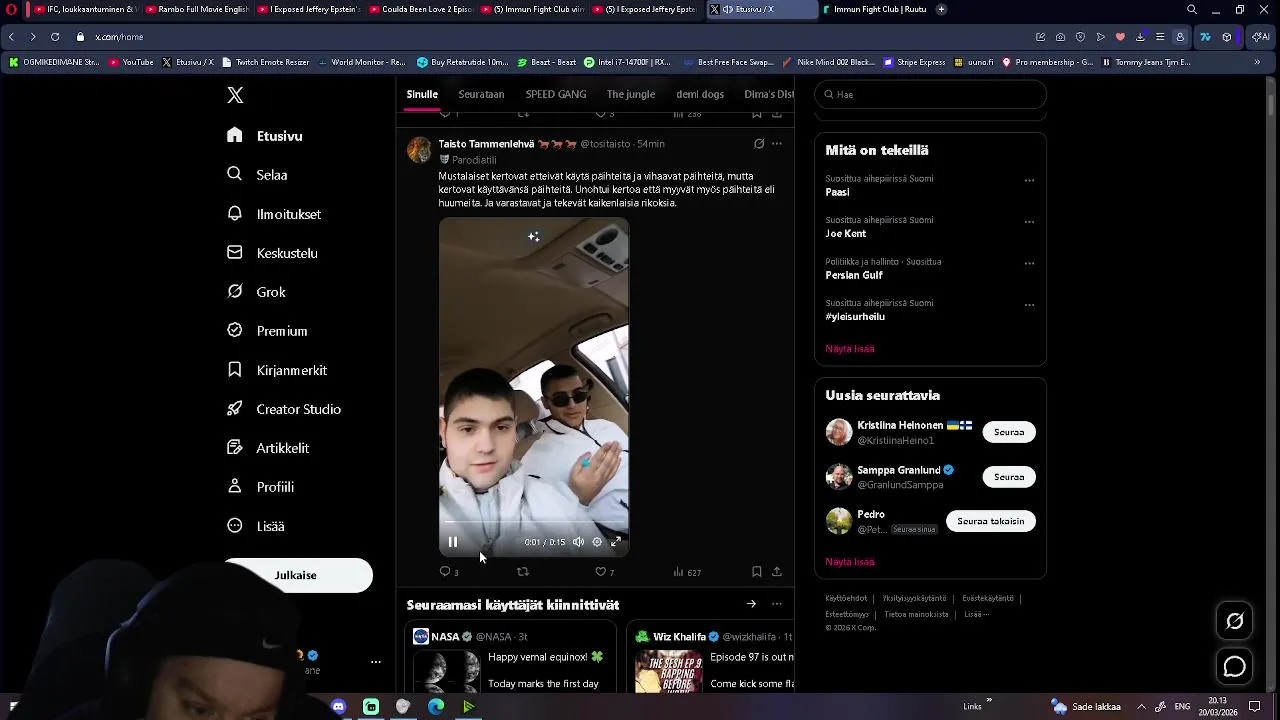Select demi dogs tab
The image size is (1280, 720).
point(700,94)
